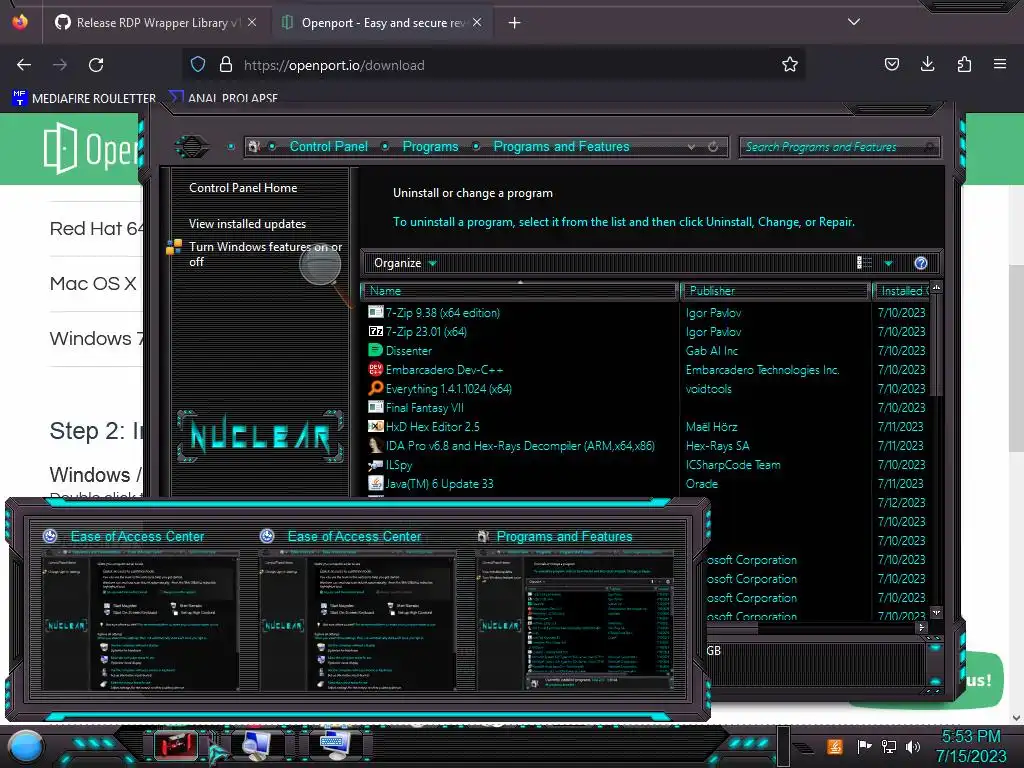Go back with the browser back arrow

coord(24,65)
